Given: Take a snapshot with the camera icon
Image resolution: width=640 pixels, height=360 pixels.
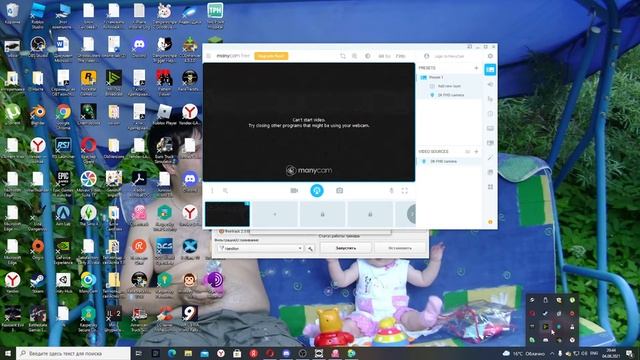Looking at the screenshot, I should 339,191.
